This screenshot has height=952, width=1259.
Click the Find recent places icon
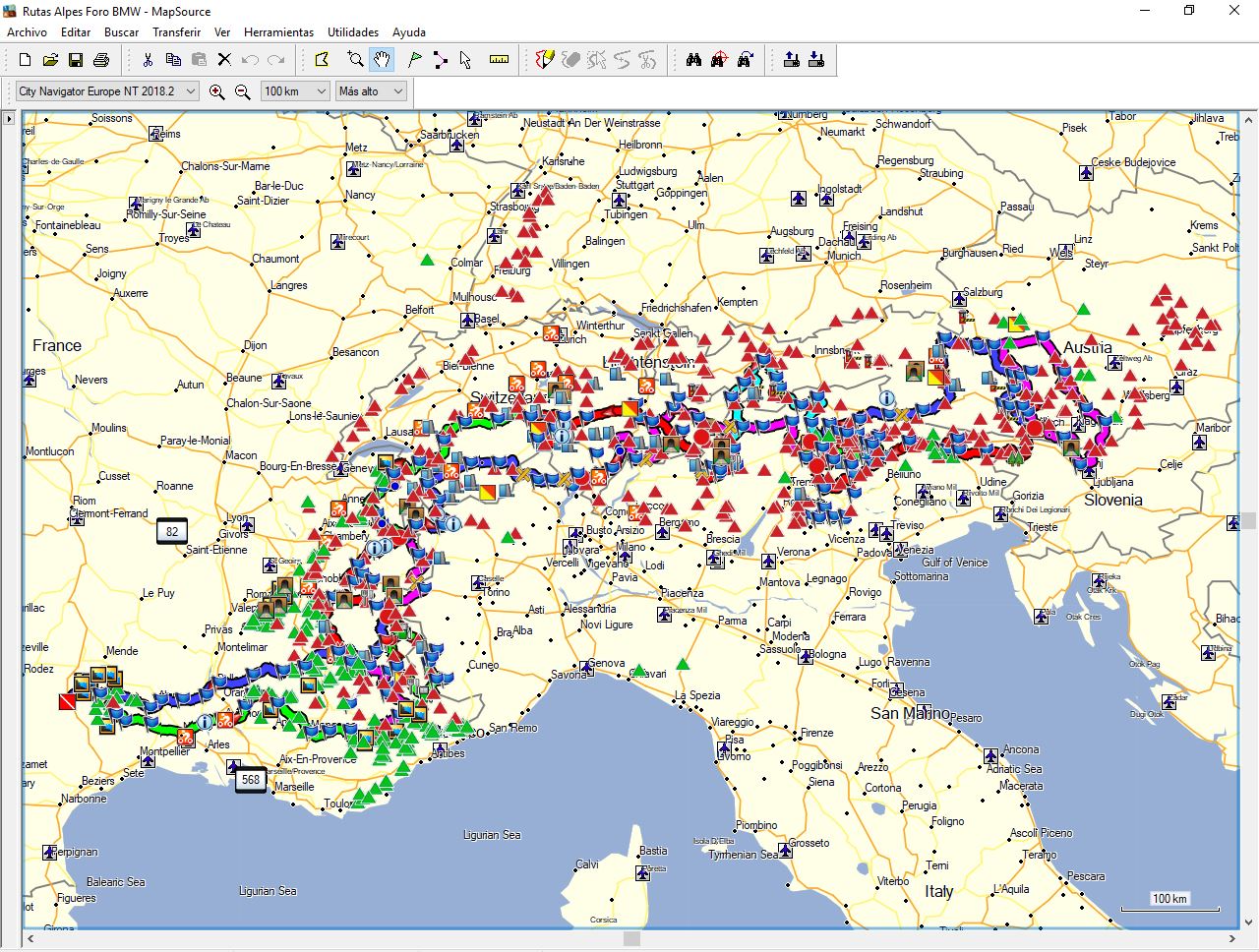click(745, 60)
